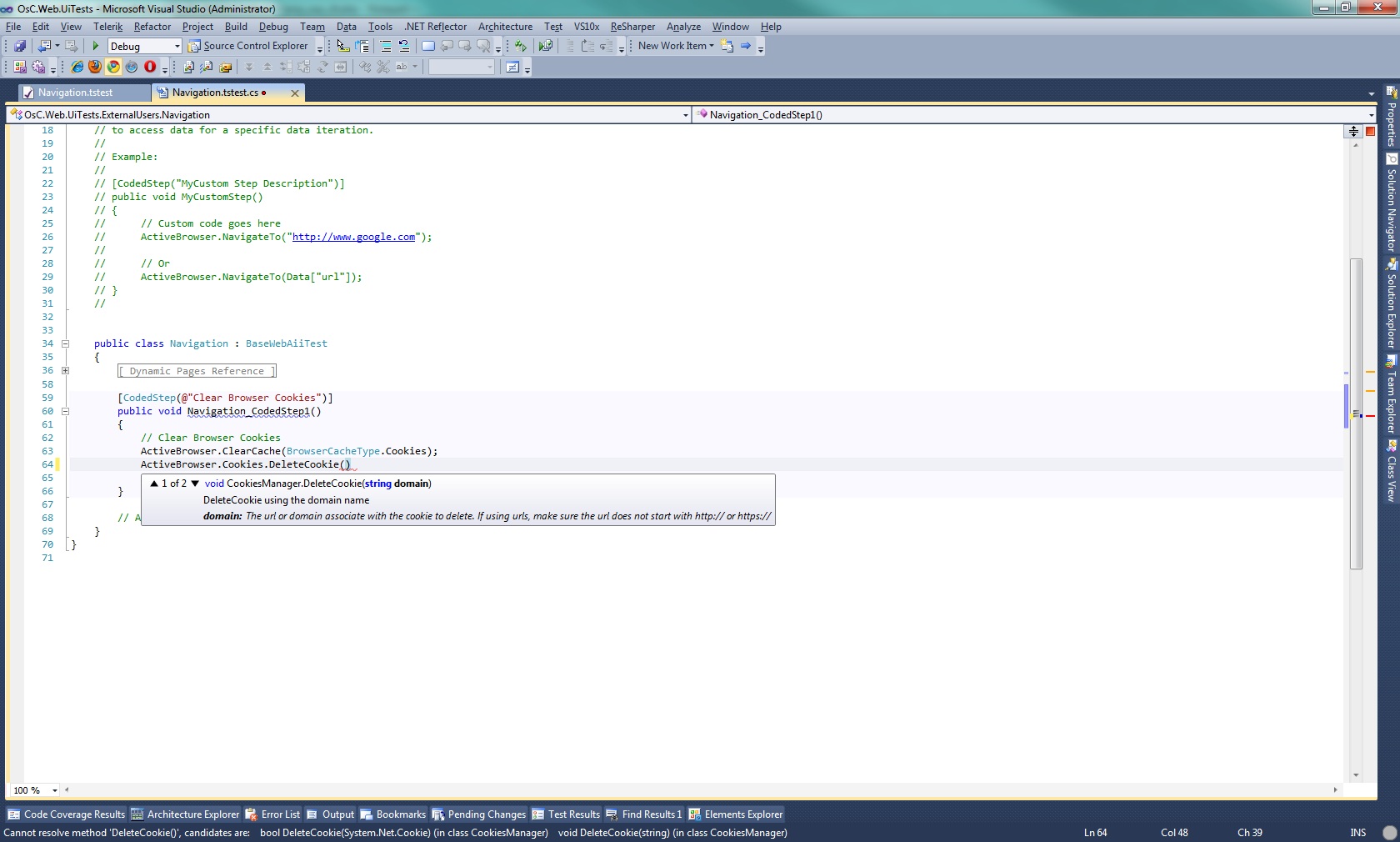Click the green Start Debugging arrow
1400x842 pixels.
pos(95,46)
